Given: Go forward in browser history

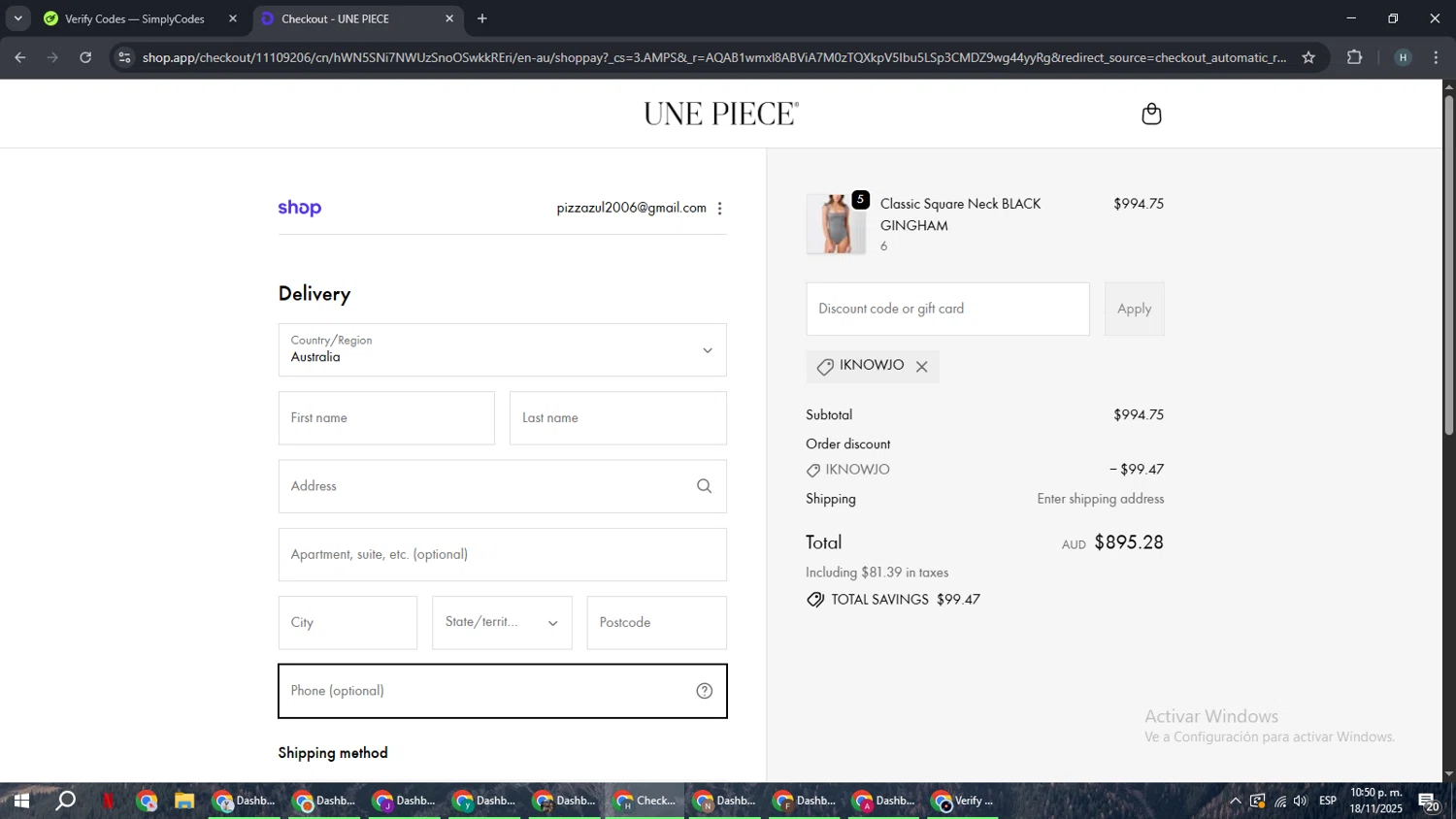Looking at the screenshot, I should (52, 57).
